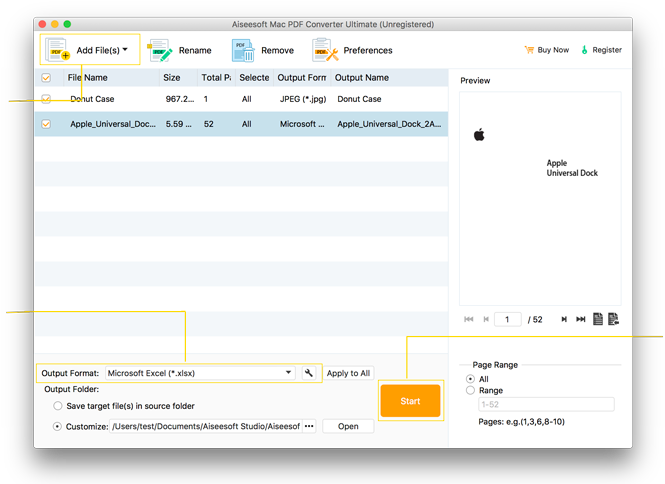Screen dimensions: 665x484
Task: Go to first preview page
Action: coord(469,319)
